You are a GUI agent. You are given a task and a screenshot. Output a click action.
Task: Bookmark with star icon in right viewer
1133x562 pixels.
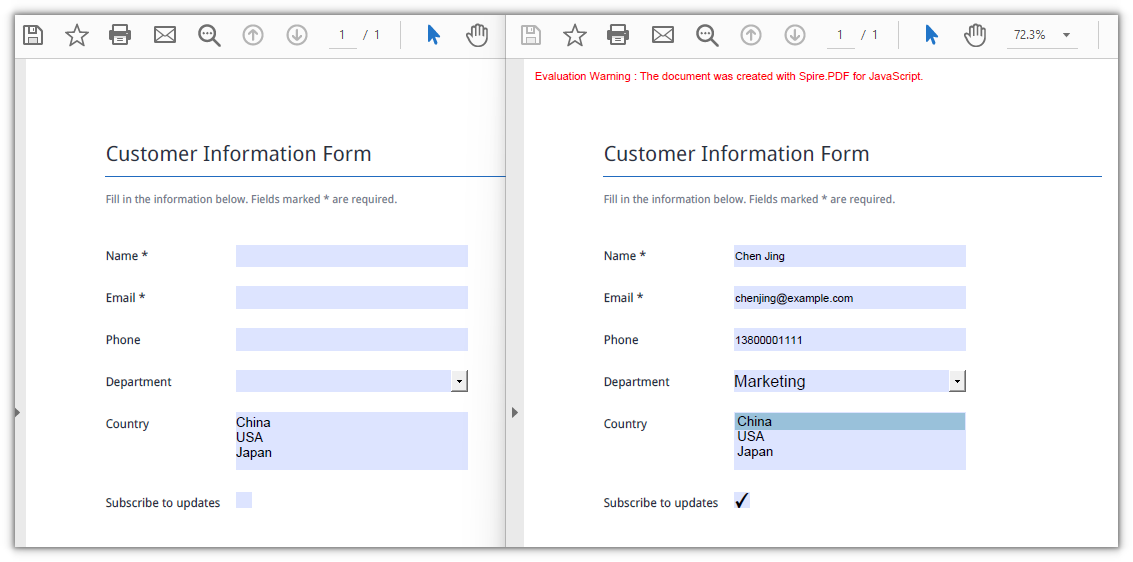pyautogui.click(x=574, y=35)
